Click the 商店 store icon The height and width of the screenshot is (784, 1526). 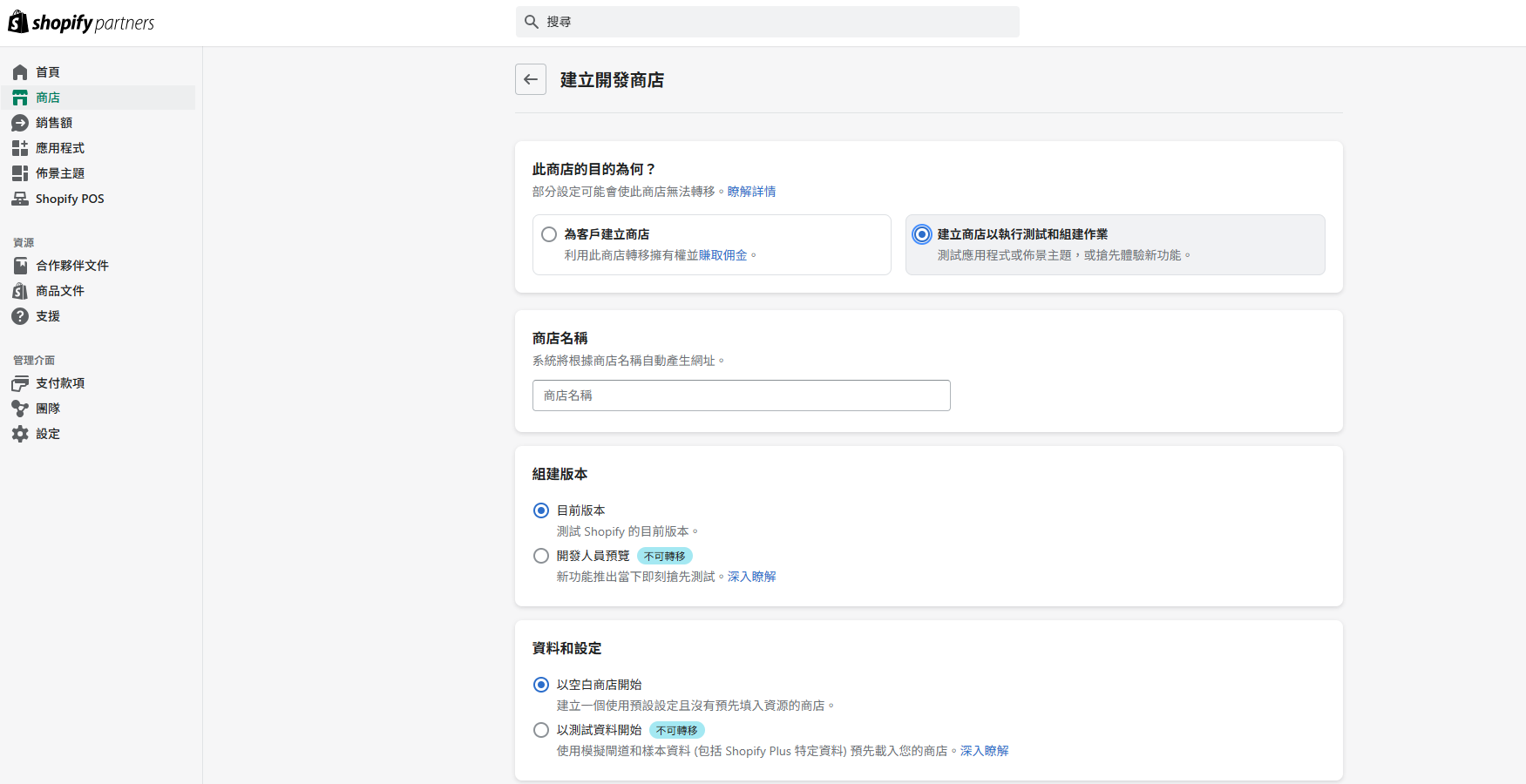coord(20,98)
